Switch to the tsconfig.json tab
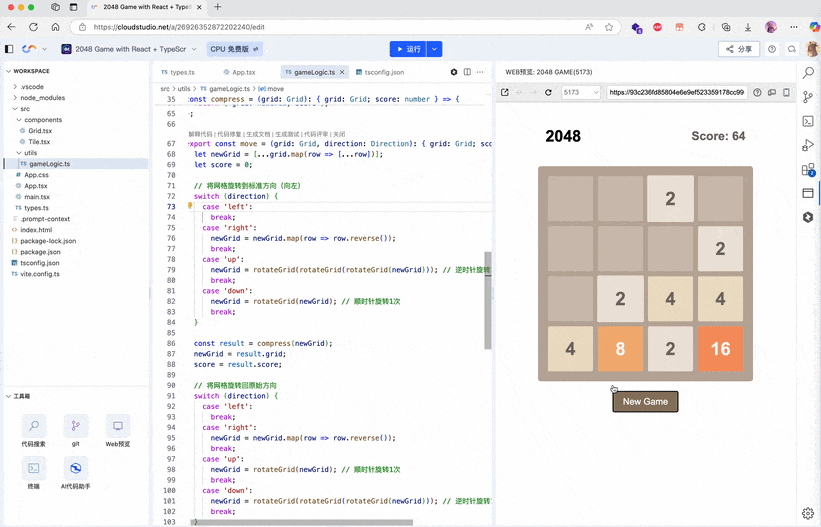 coord(380,72)
